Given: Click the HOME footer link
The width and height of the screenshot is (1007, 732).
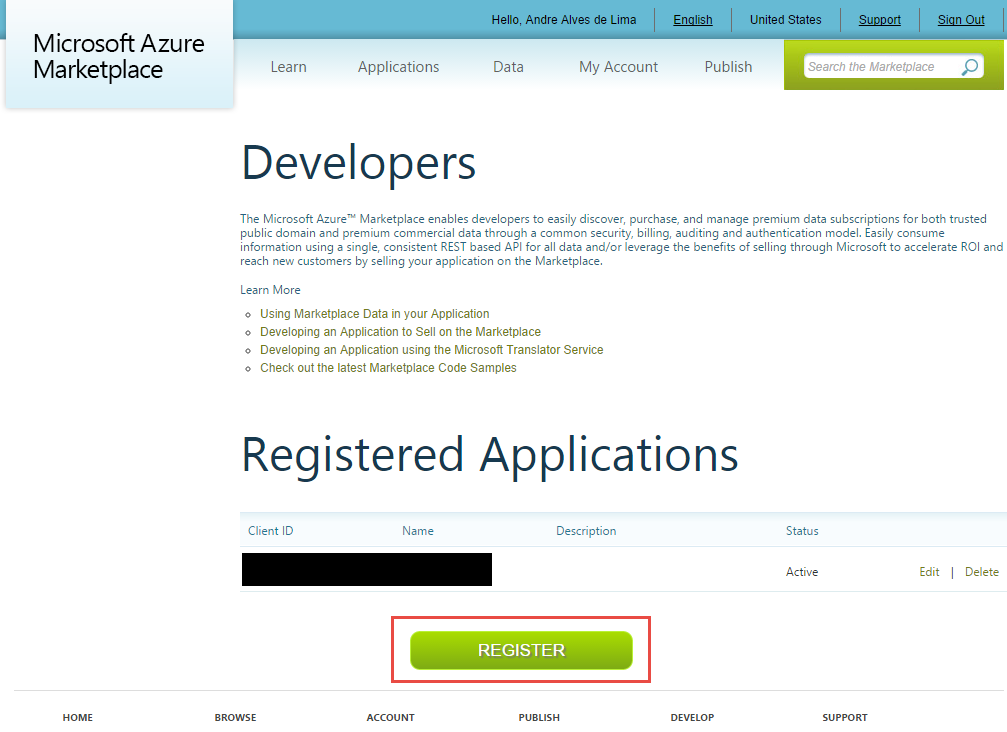Looking at the screenshot, I should (x=78, y=717).
